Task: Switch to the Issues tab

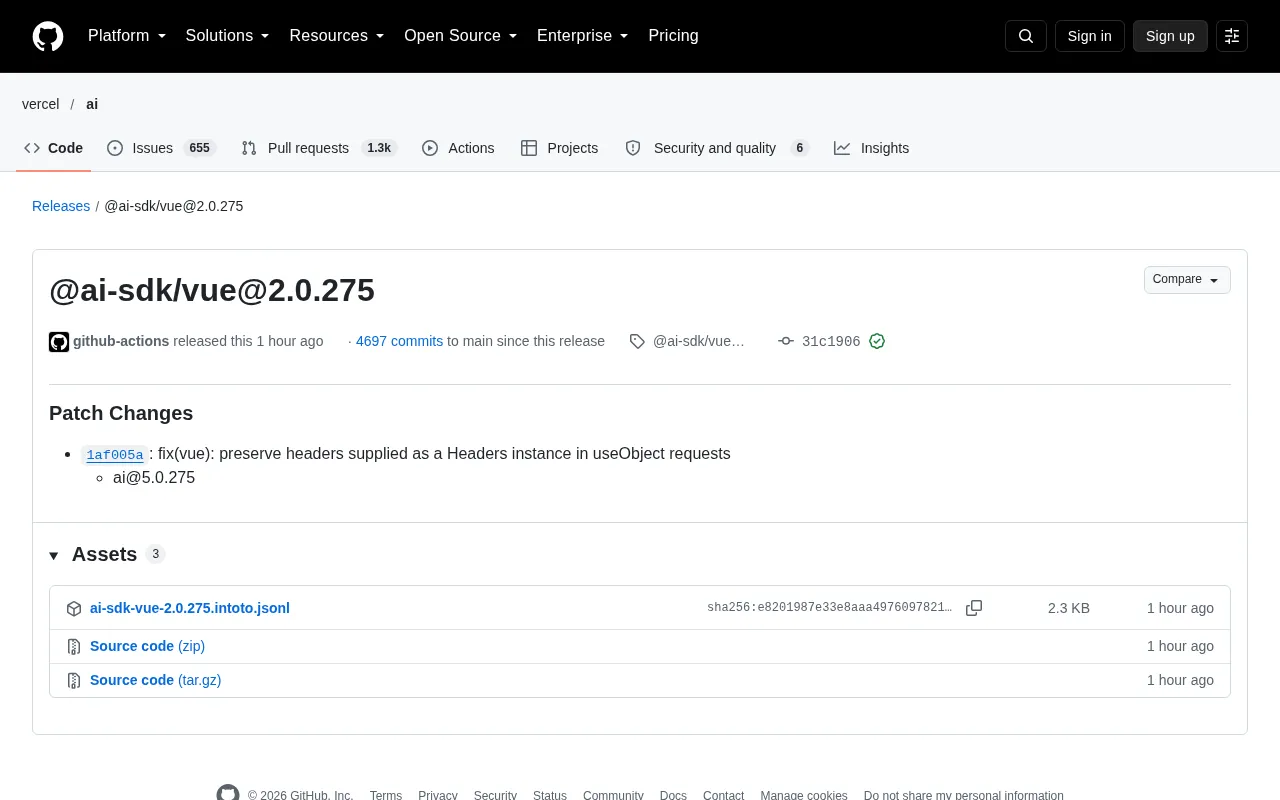Action: tap(162, 148)
